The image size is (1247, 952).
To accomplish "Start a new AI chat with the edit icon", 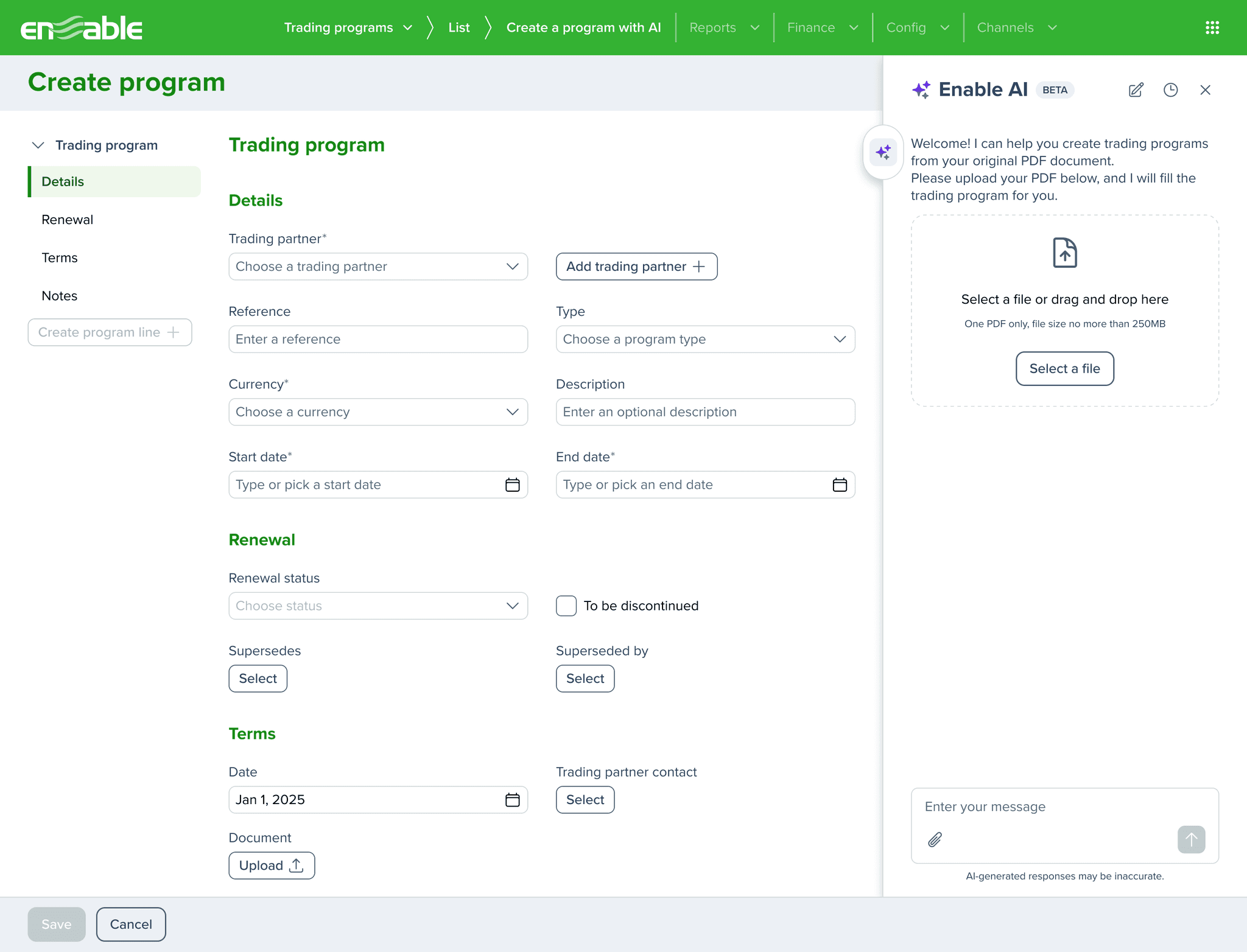I will click(1136, 90).
